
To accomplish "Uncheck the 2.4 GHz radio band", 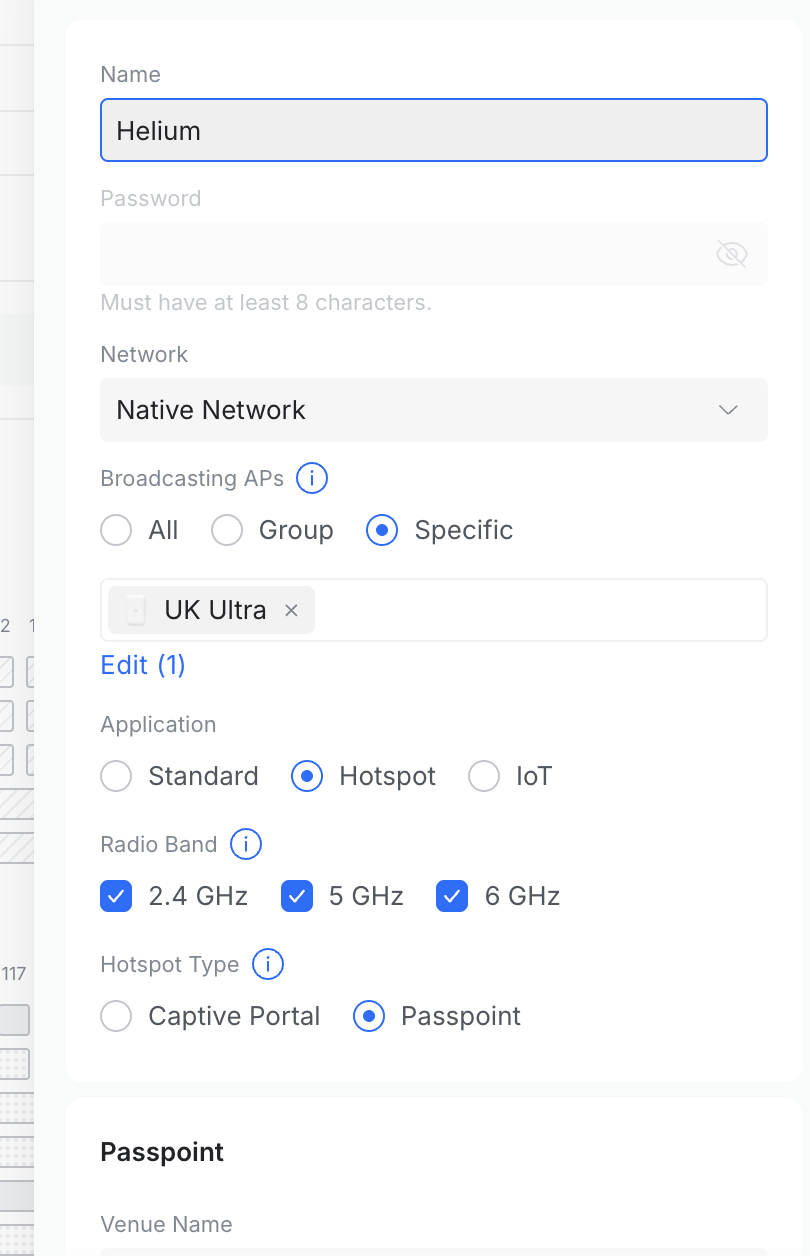I will 117,896.
